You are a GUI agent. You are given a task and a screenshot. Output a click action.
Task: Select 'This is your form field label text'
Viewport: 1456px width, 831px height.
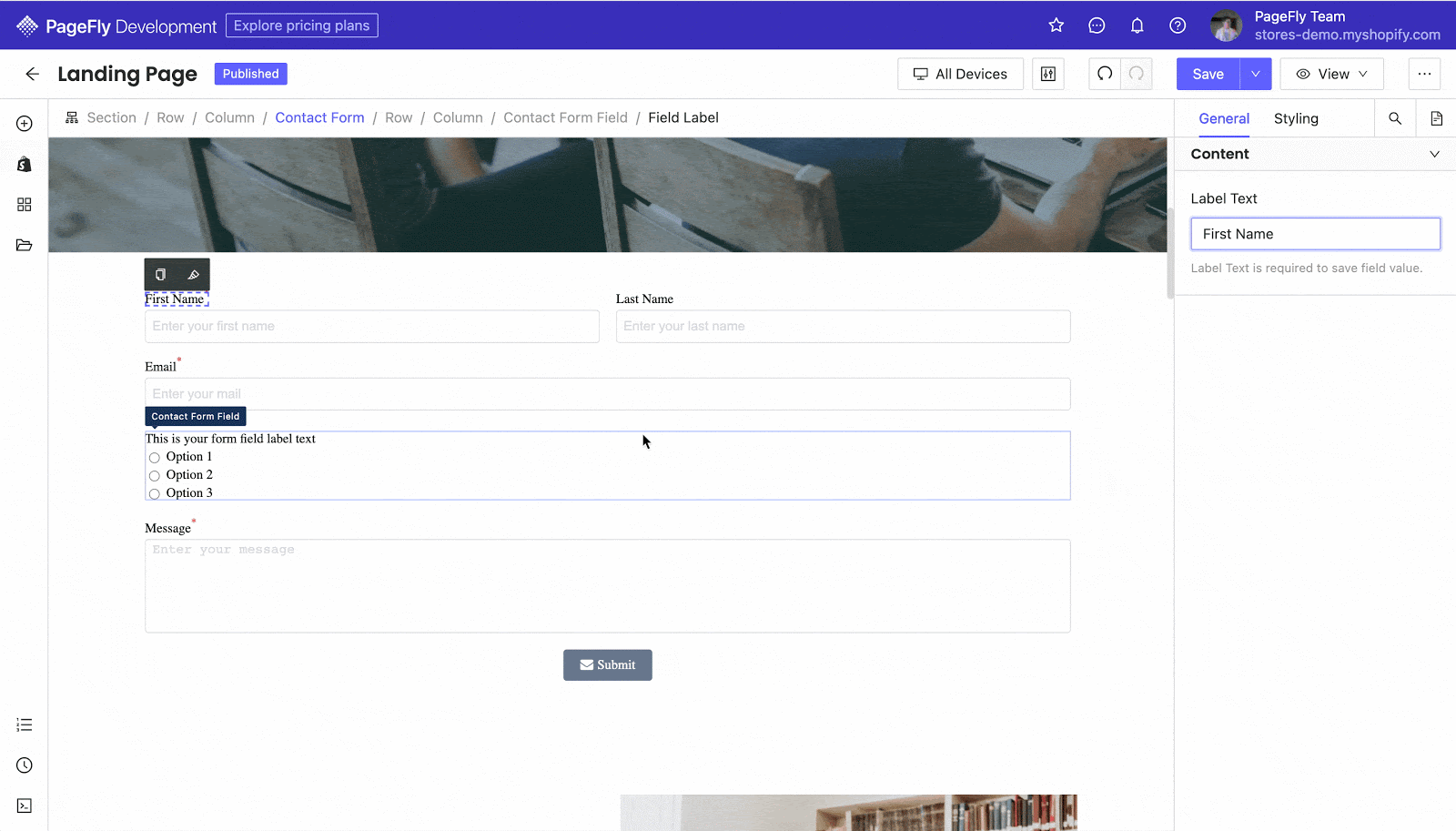[230, 439]
